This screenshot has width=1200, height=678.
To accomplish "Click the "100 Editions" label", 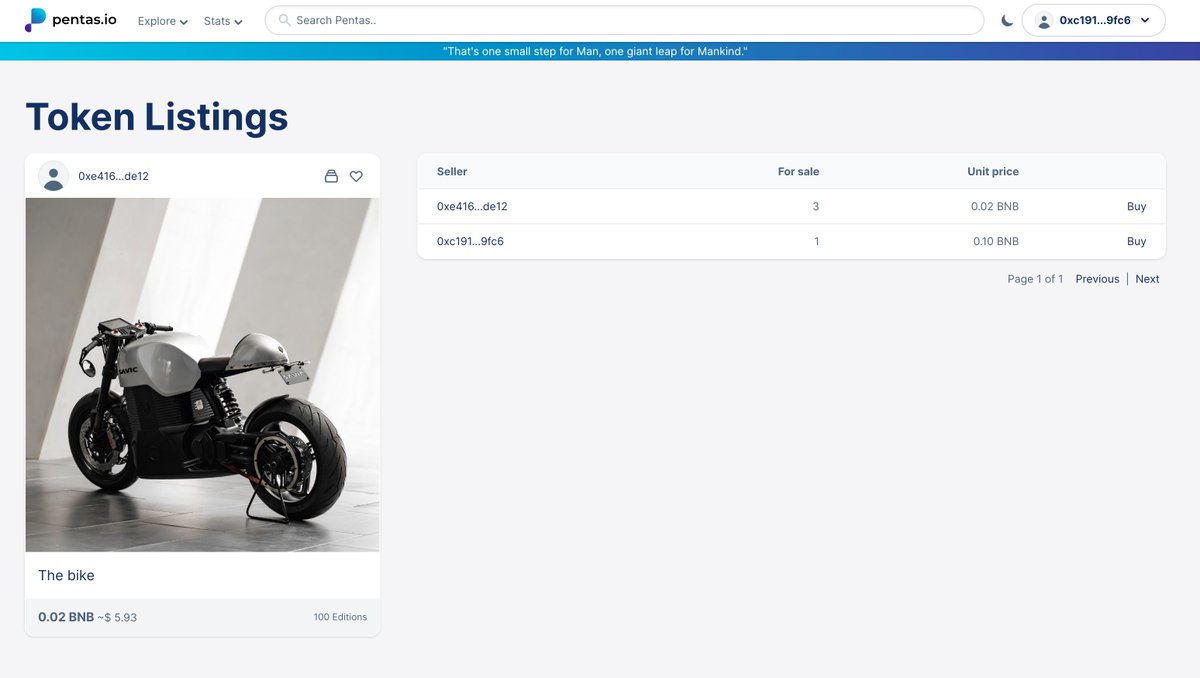I will 340,617.
